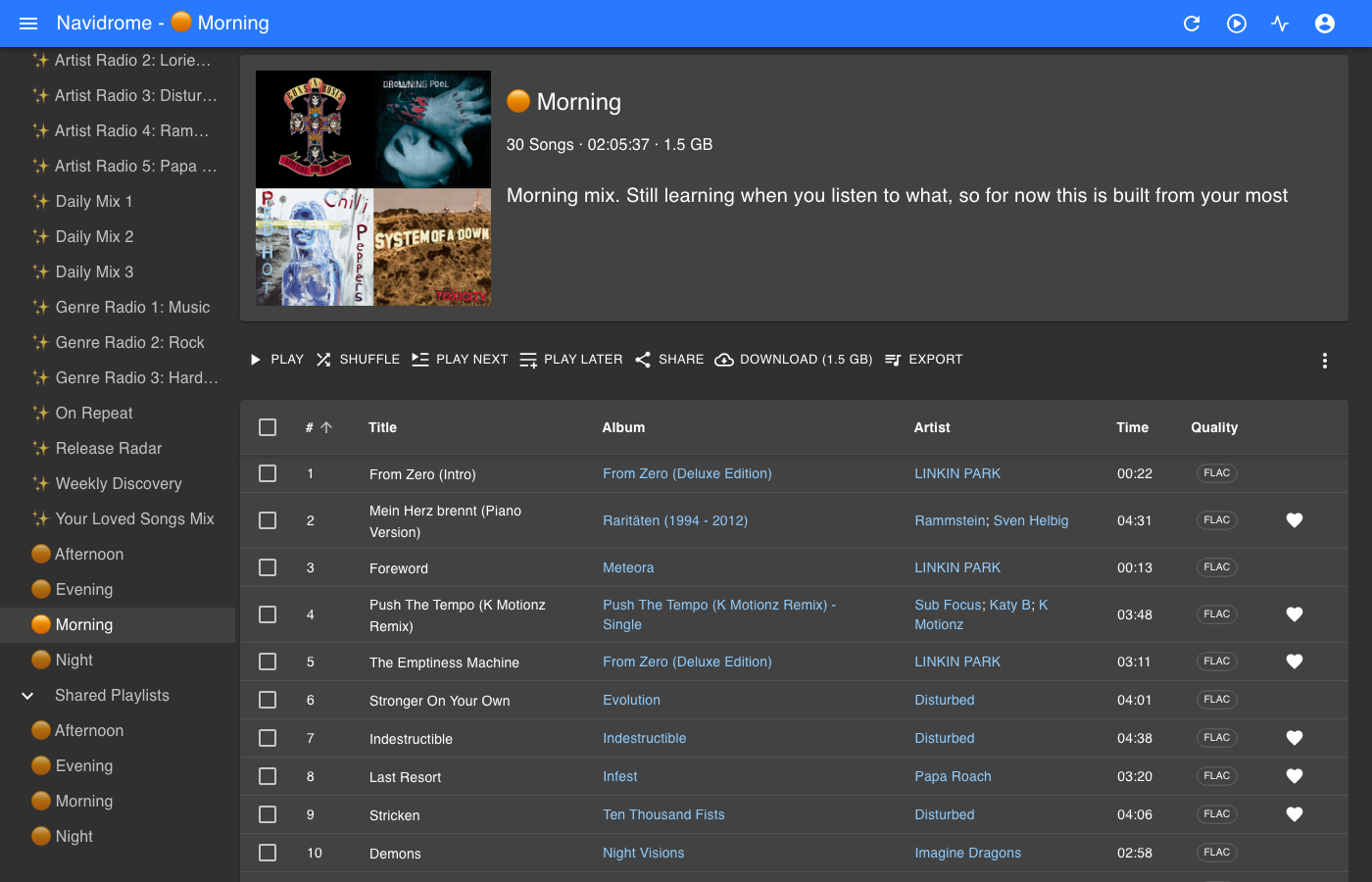Click the FLAC quality badge for Demons
This screenshot has height=882, width=1372.
click(1217, 853)
